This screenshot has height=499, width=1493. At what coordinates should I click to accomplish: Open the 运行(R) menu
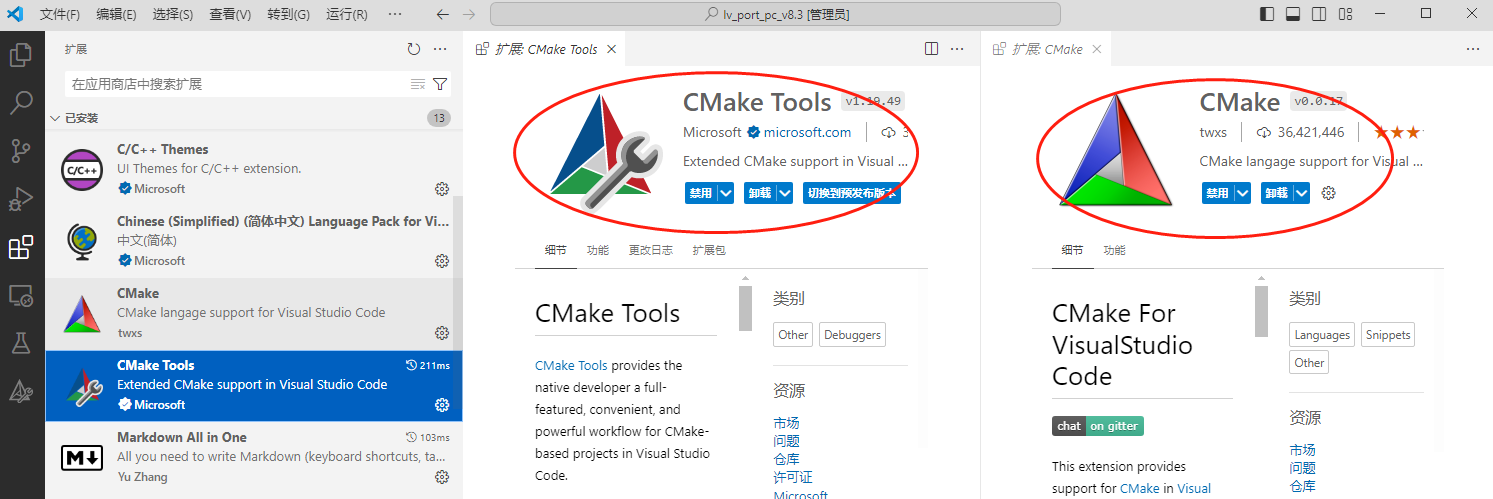pyautogui.click(x=347, y=14)
